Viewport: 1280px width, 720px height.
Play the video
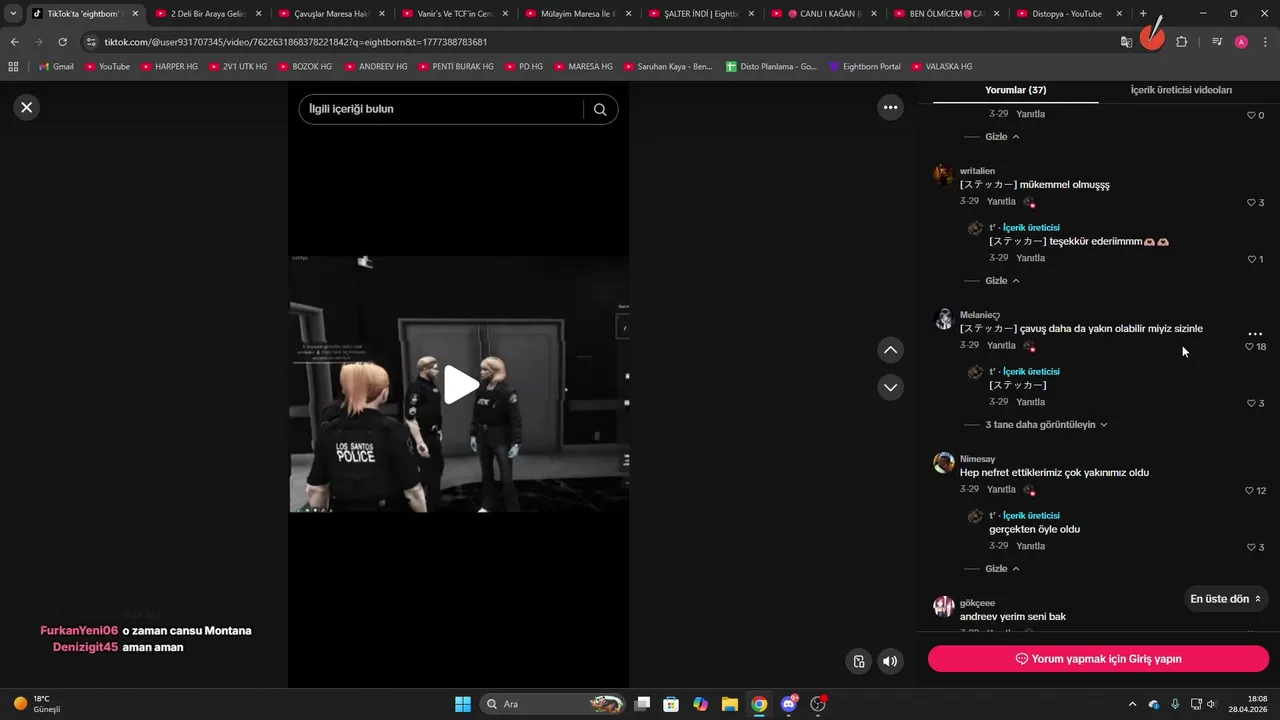point(460,385)
